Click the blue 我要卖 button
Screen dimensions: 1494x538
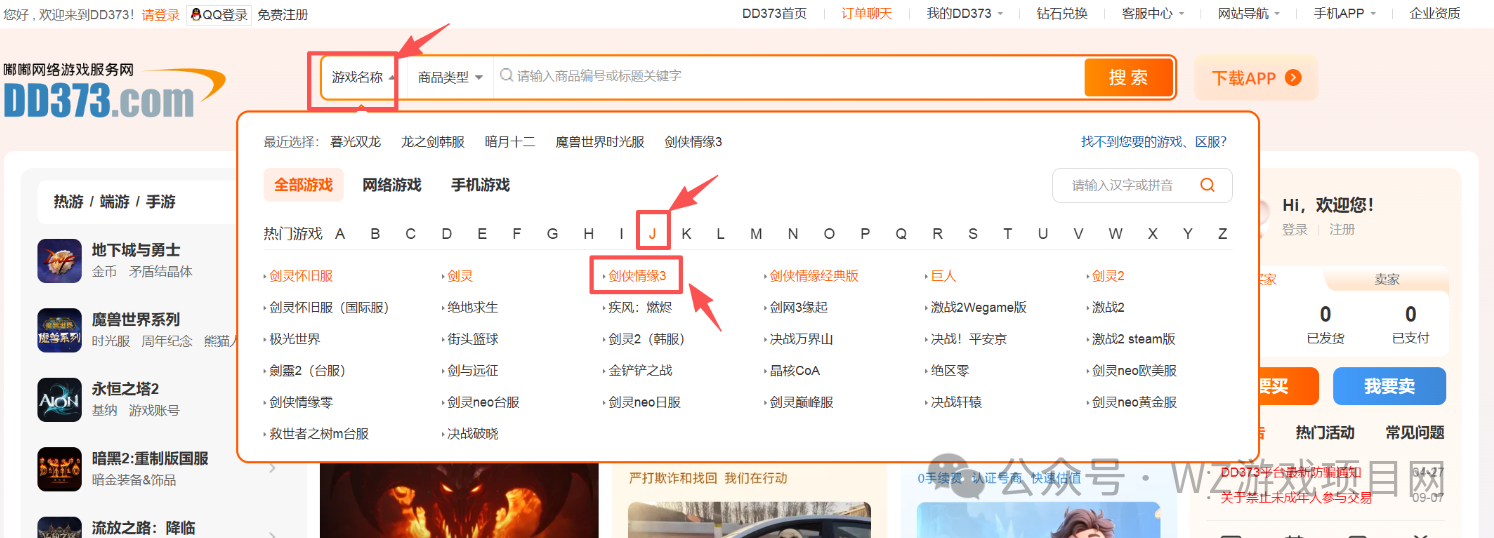pos(1390,386)
